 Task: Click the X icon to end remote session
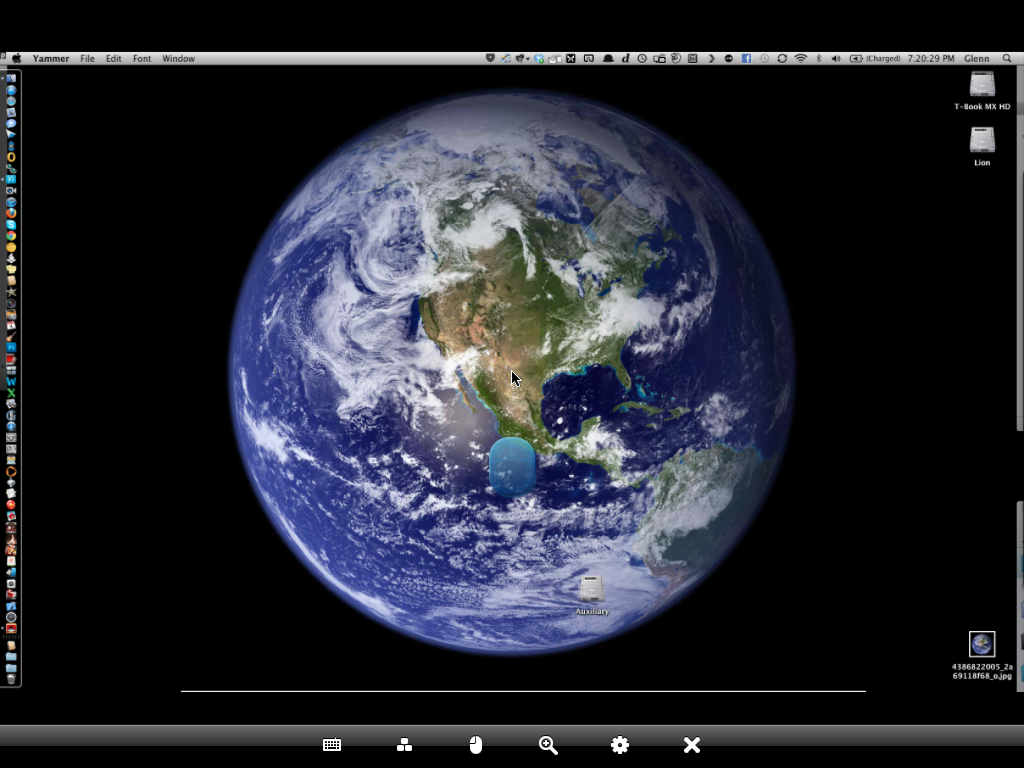click(x=692, y=745)
